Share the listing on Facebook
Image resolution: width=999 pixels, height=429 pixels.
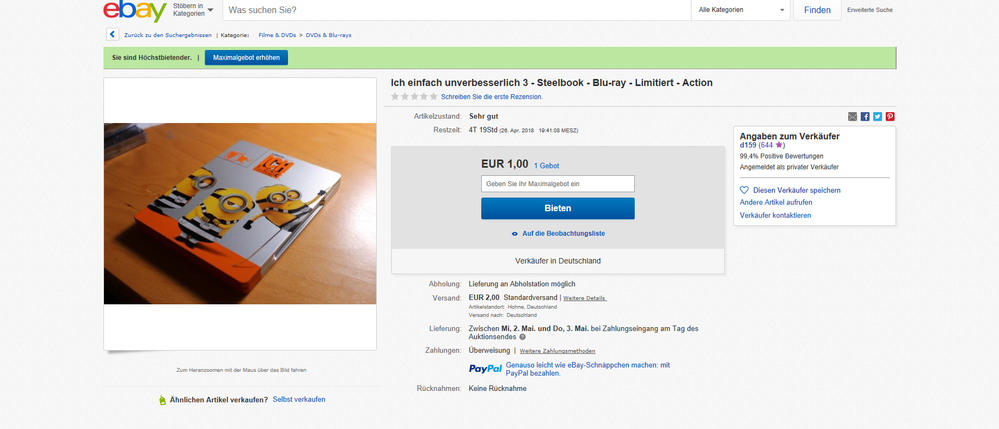865,116
